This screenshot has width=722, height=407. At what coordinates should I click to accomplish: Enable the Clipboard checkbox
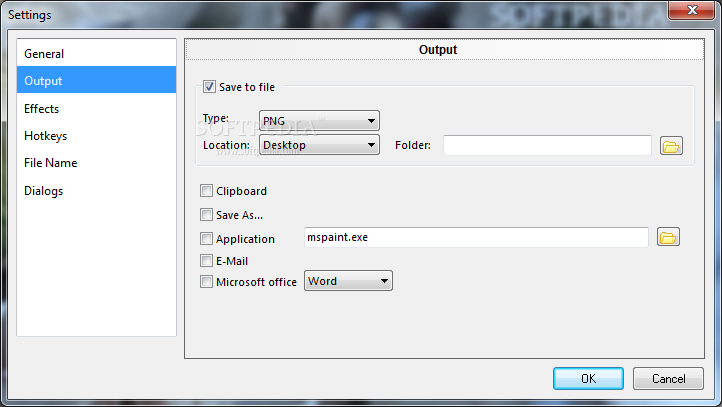(206, 191)
